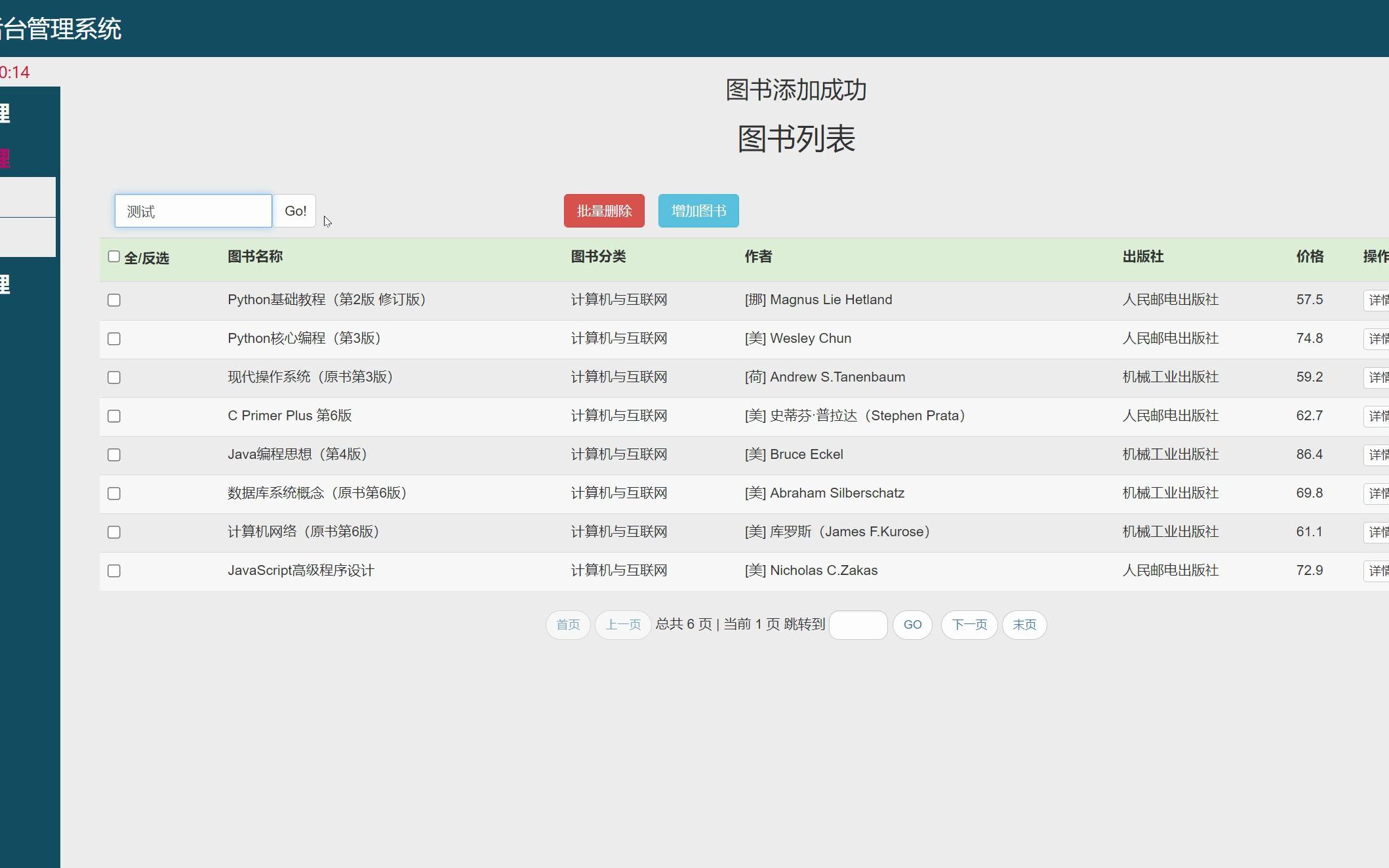
Task: Jump to 末页 last page
Action: [x=1024, y=625]
